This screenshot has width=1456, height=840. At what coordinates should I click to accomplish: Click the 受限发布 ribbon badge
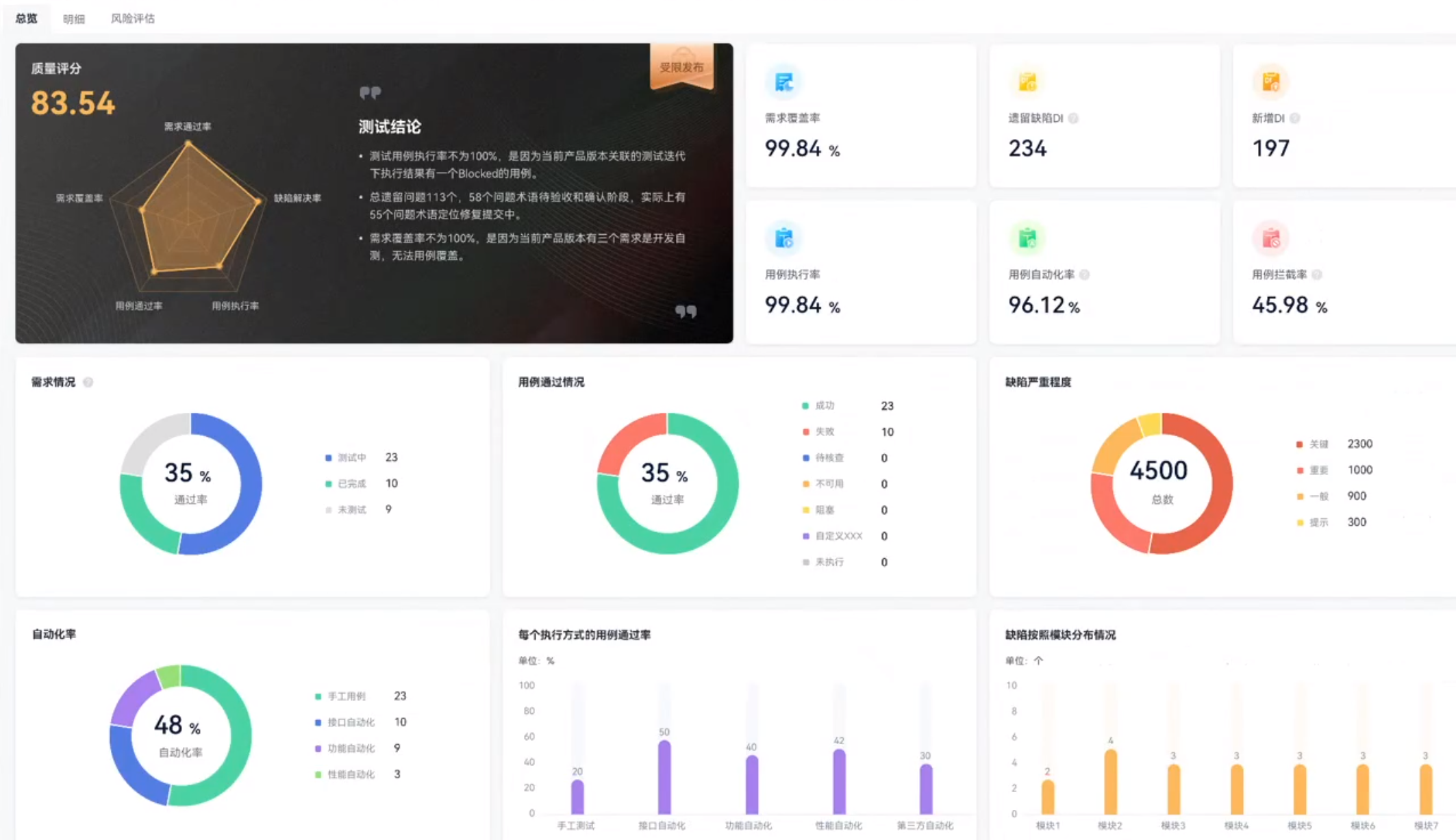click(x=681, y=66)
